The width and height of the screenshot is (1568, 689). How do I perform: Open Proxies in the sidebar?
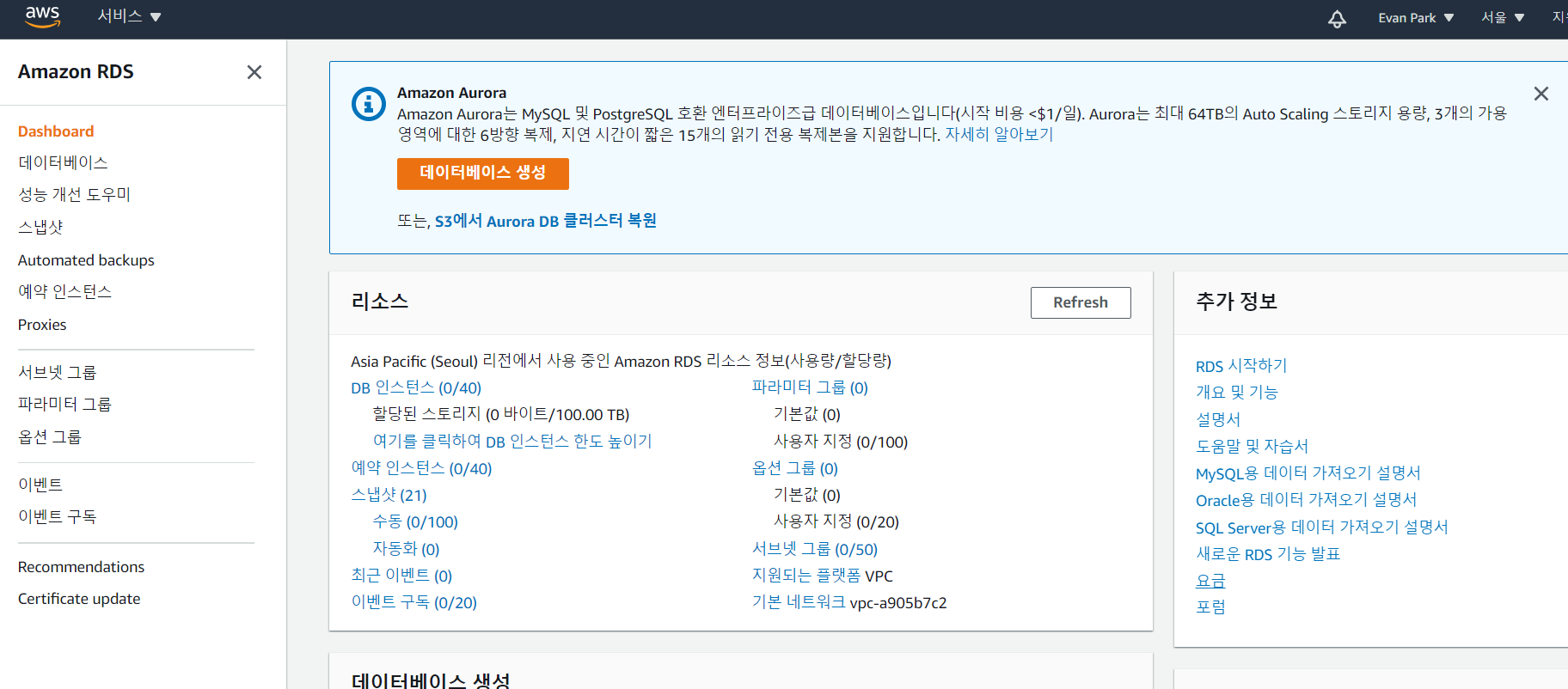(42, 325)
